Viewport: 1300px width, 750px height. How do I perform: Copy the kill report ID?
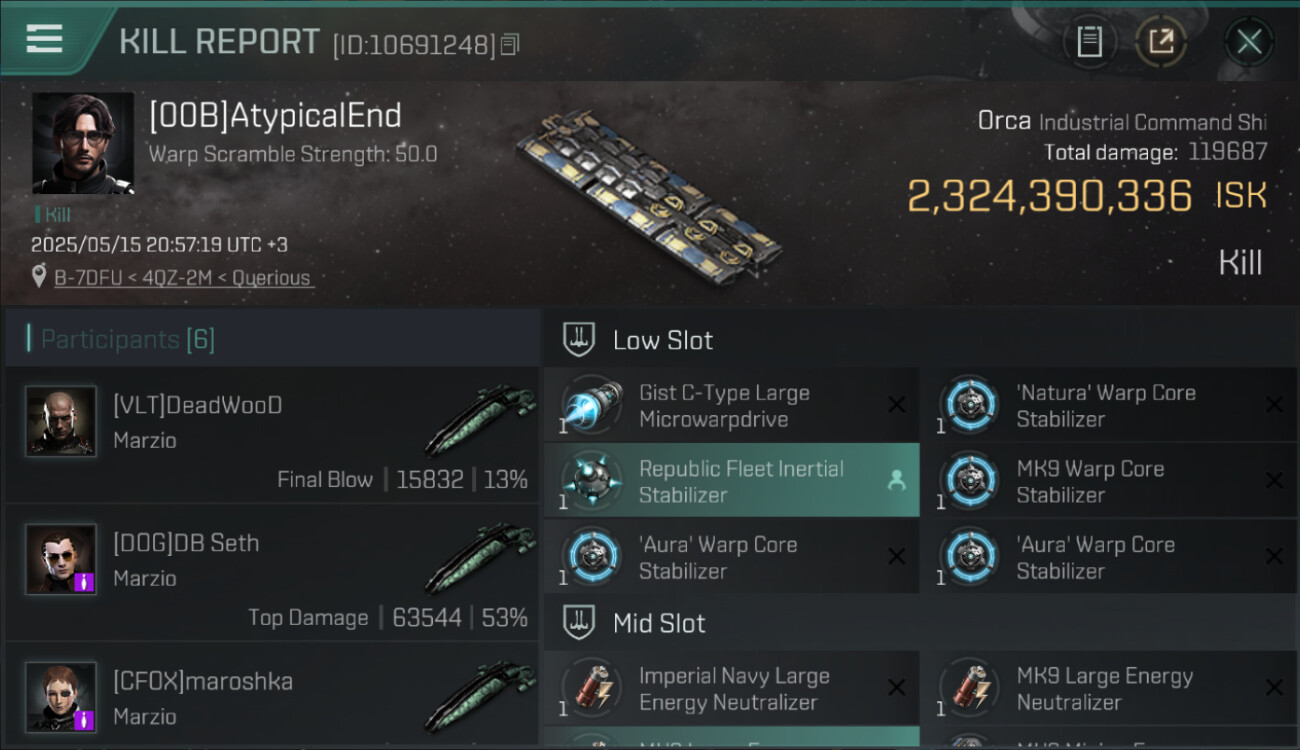tap(510, 44)
